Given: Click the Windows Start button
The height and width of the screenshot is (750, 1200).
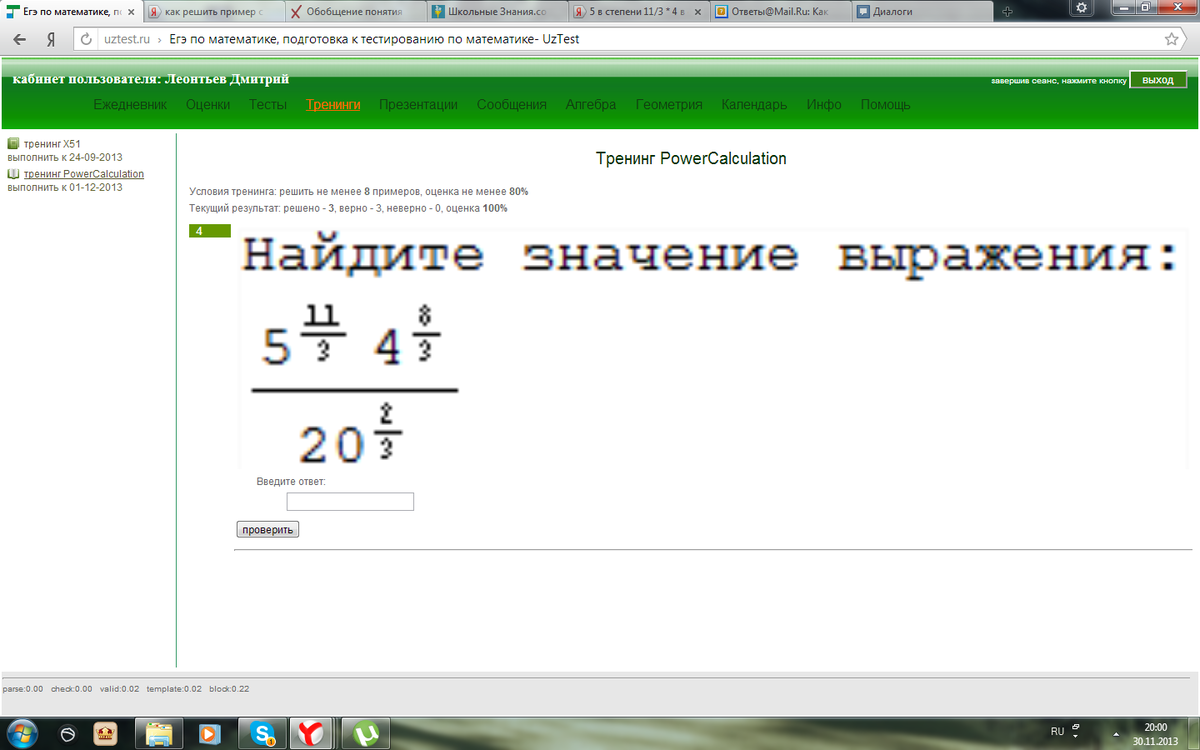Looking at the screenshot, I should point(21,733).
